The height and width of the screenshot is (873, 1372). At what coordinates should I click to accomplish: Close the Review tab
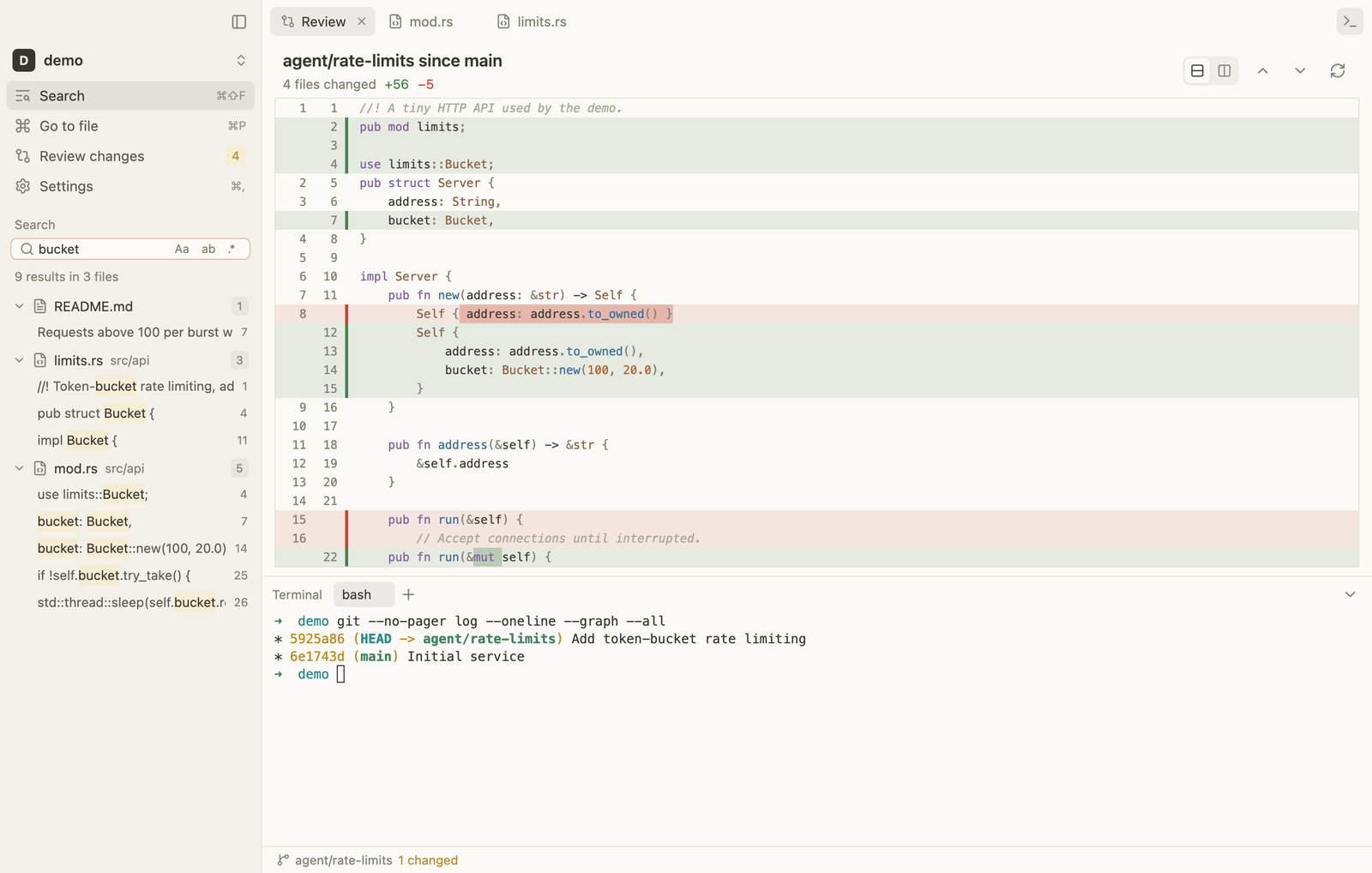tap(362, 21)
